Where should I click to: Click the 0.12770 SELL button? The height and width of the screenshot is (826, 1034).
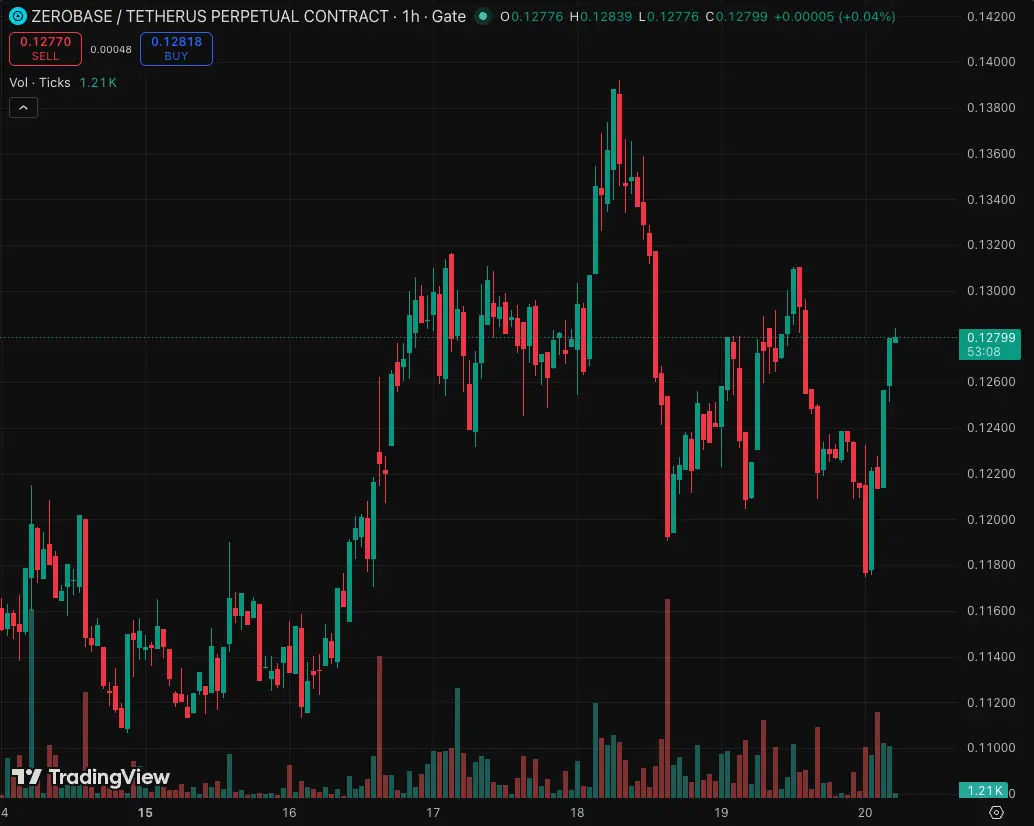click(x=46, y=49)
